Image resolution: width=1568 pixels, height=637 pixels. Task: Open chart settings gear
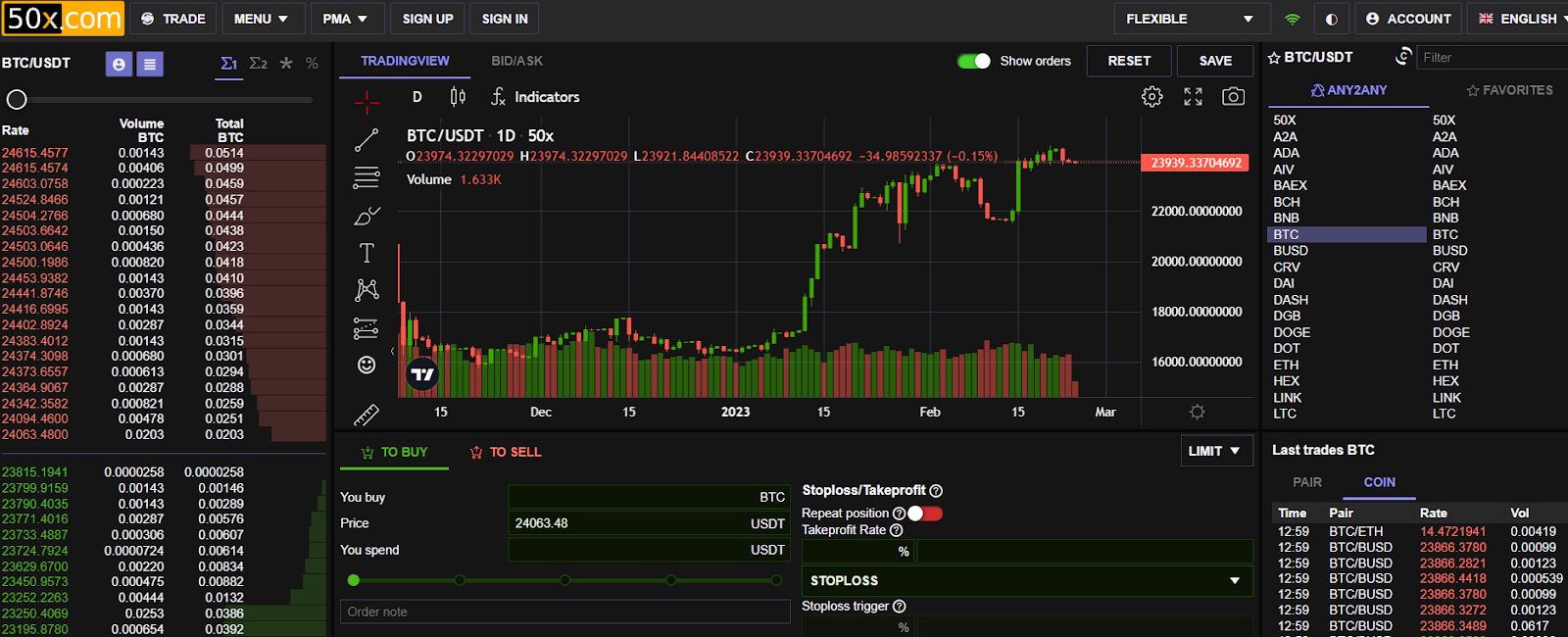click(x=1152, y=96)
